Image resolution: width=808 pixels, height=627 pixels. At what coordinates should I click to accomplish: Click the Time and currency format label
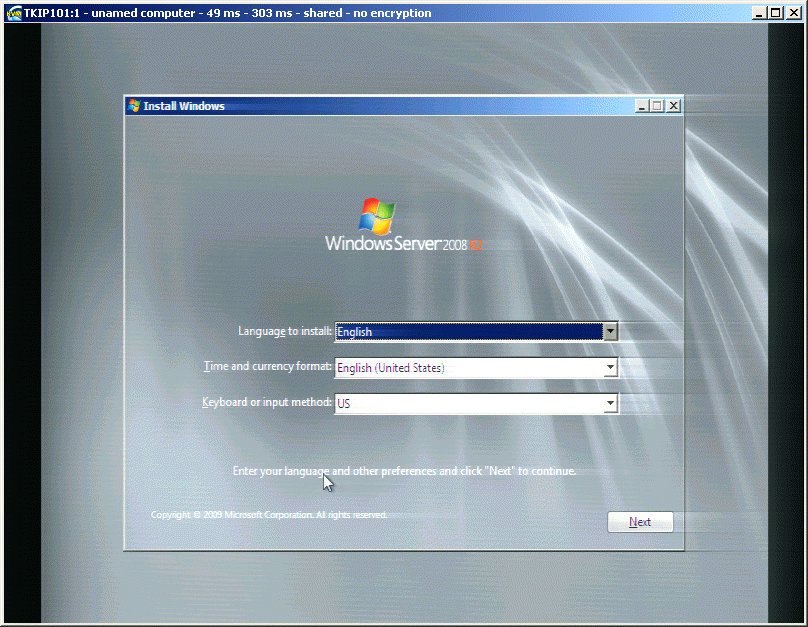click(x=267, y=366)
